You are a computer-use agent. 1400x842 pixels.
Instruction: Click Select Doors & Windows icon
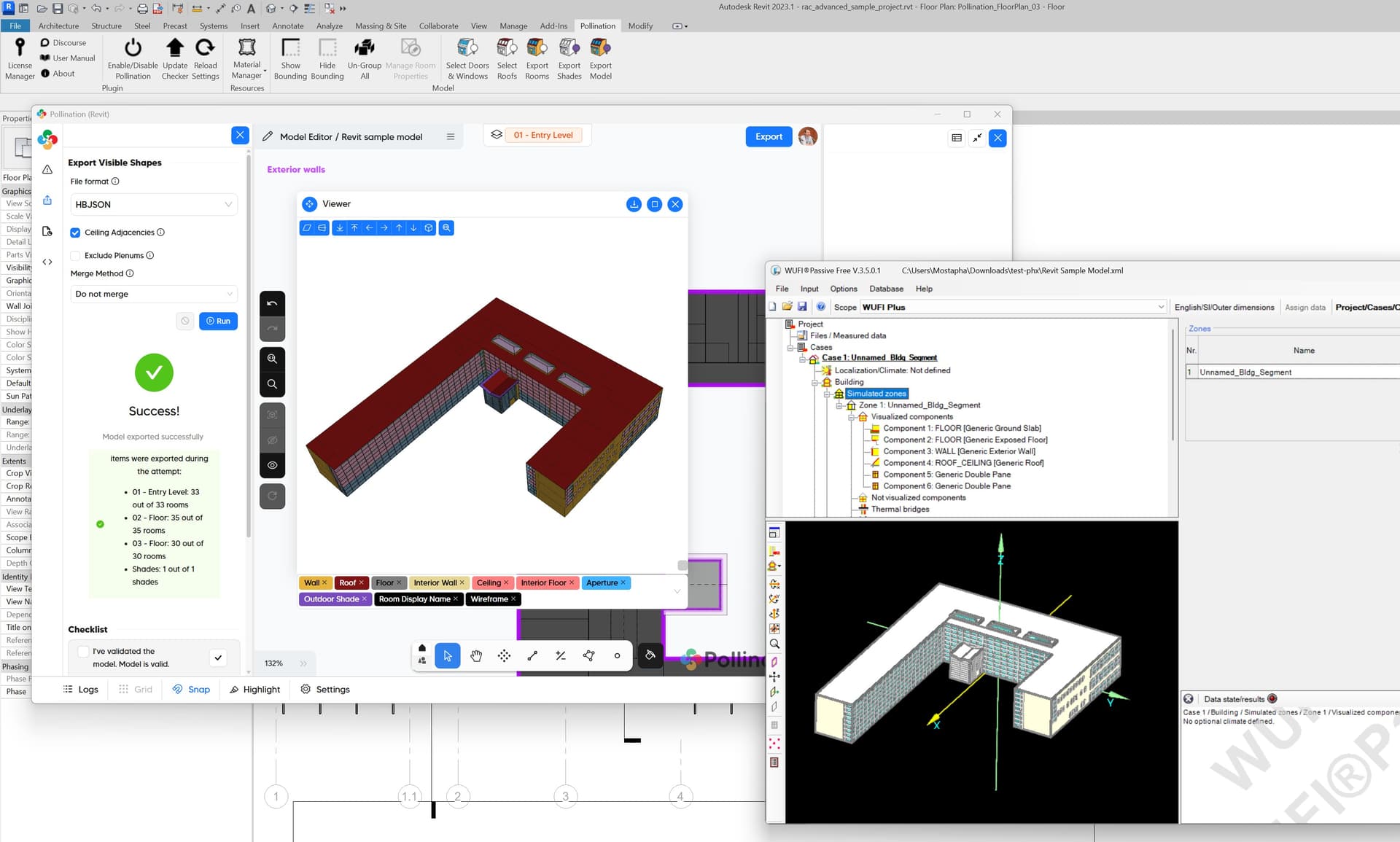coord(467,49)
